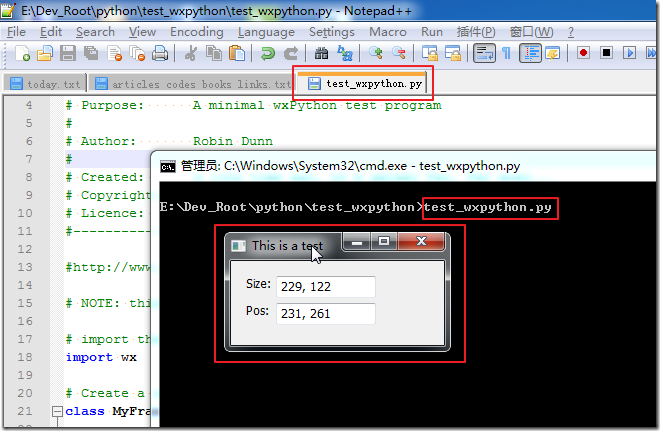Open the ? help menu
Image resolution: width=660 pixels, height=431 pixels.
[571, 32]
